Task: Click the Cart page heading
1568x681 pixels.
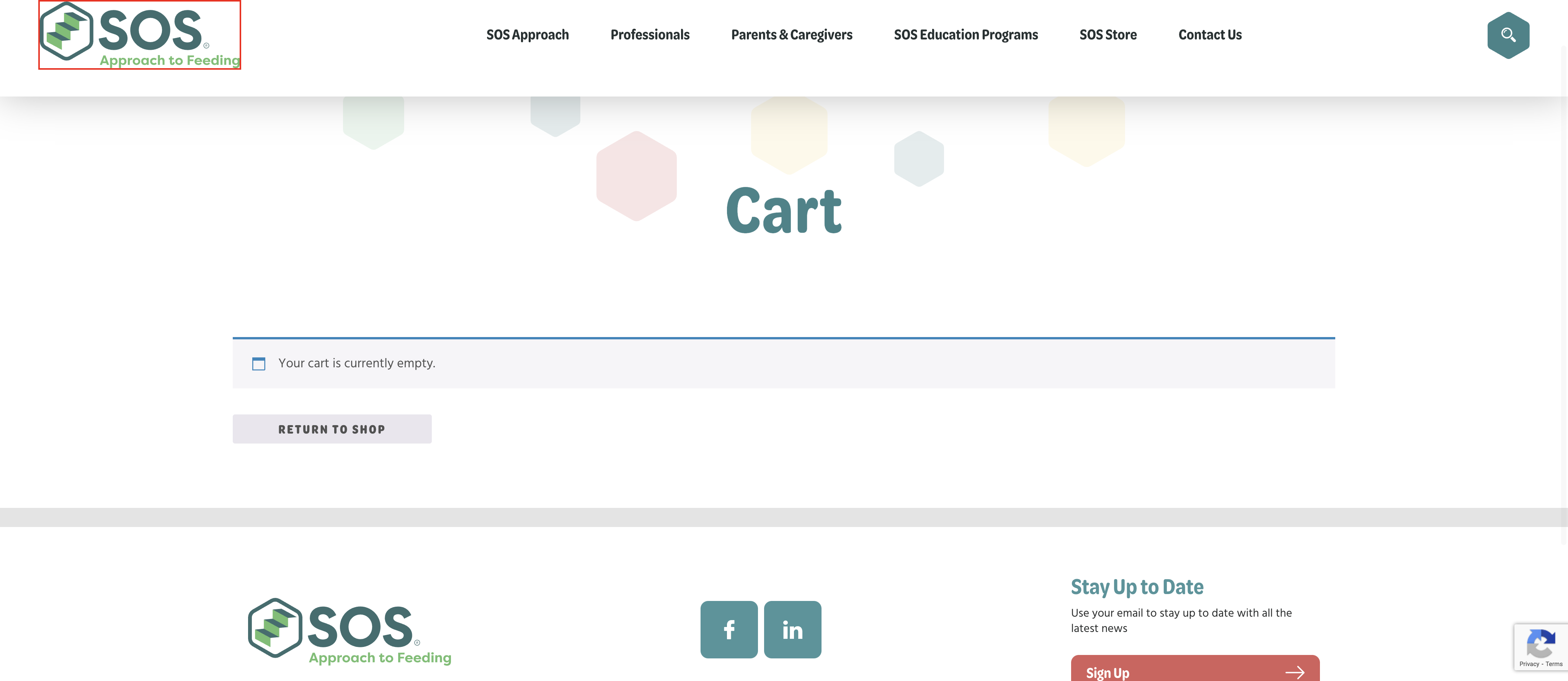Action: point(783,210)
